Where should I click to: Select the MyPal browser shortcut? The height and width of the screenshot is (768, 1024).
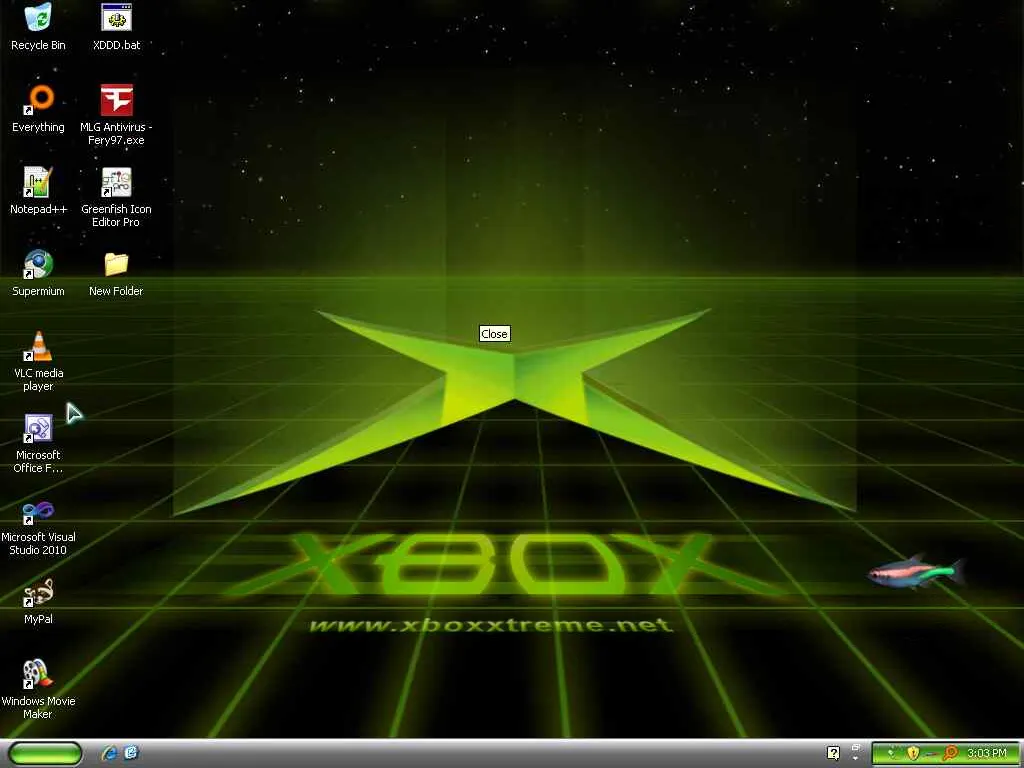(38, 592)
